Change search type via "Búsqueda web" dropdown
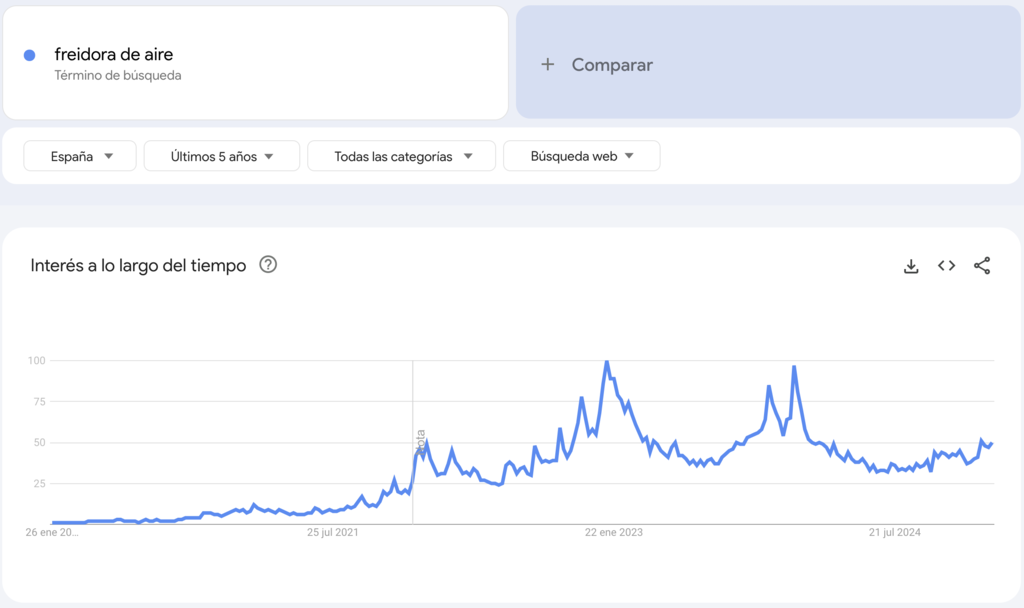The width and height of the screenshot is (1024, 608). coord(581,155)
